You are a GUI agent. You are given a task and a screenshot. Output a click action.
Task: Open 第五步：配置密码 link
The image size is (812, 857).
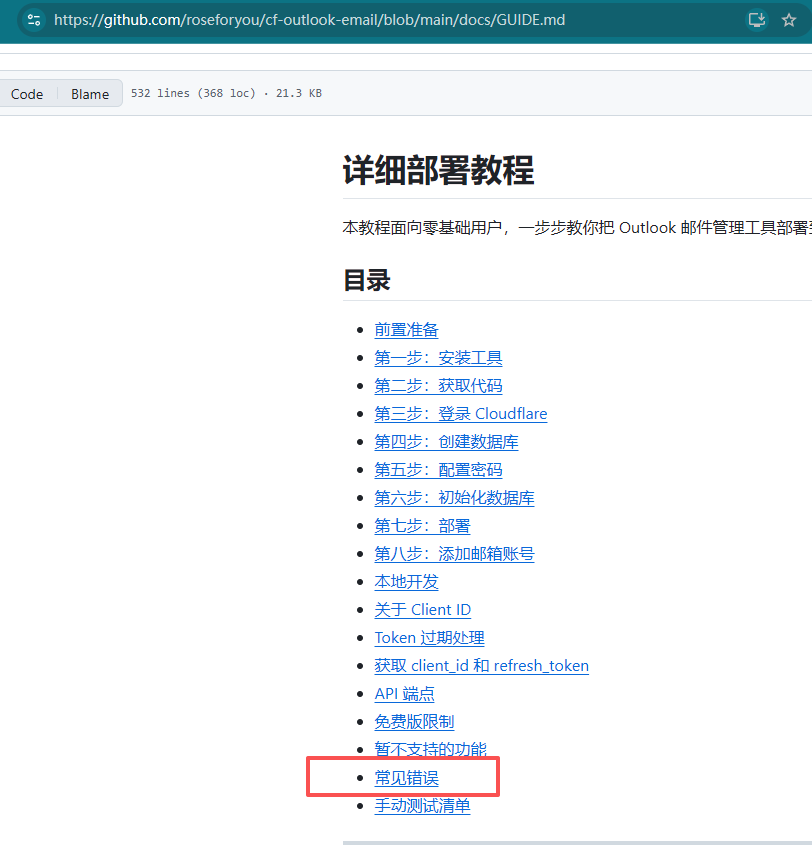tap(438, 470)
